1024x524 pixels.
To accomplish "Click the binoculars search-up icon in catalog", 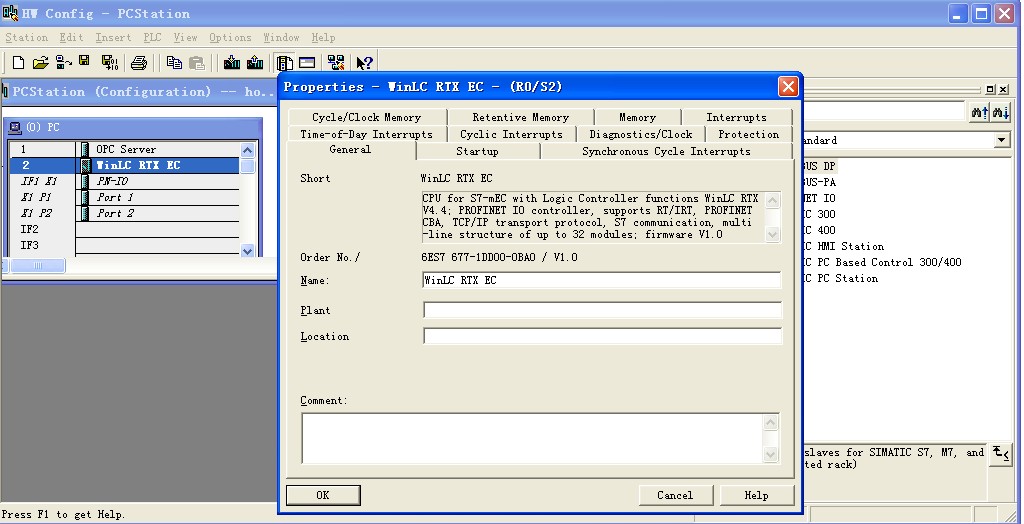I will (x=979, y=112).
